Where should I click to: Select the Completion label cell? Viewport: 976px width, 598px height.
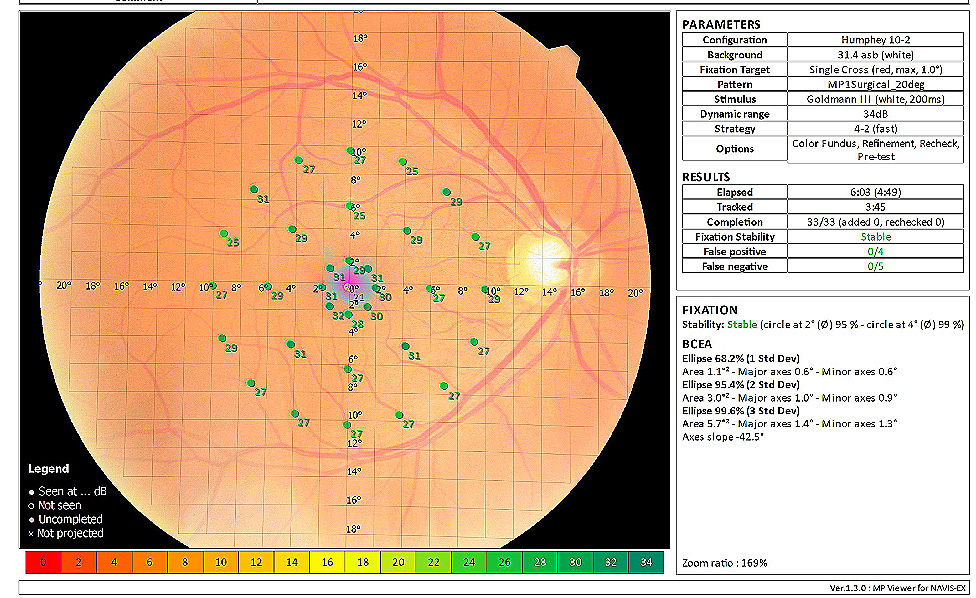tap(734, 222)
